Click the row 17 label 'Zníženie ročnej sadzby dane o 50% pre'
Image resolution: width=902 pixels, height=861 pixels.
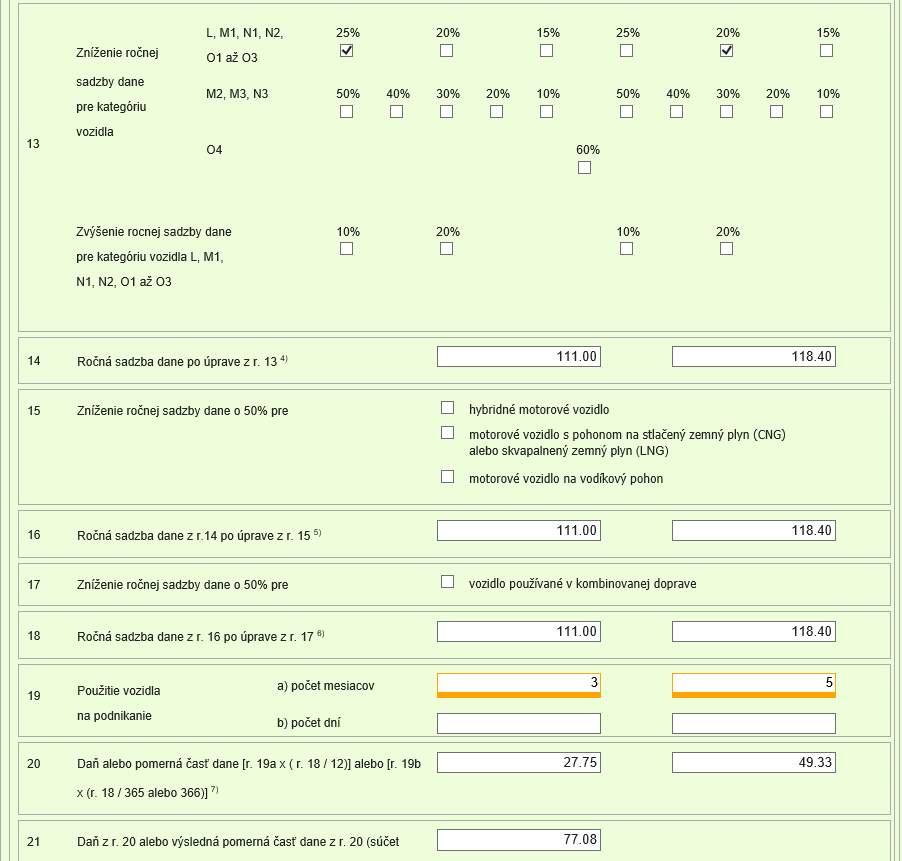click(x=182, y=585)
